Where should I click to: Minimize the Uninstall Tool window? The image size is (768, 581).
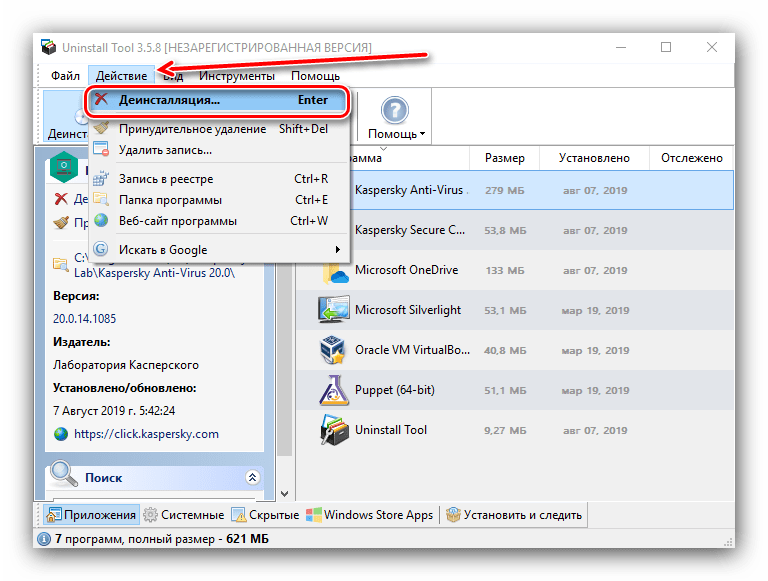coord(621,47)
